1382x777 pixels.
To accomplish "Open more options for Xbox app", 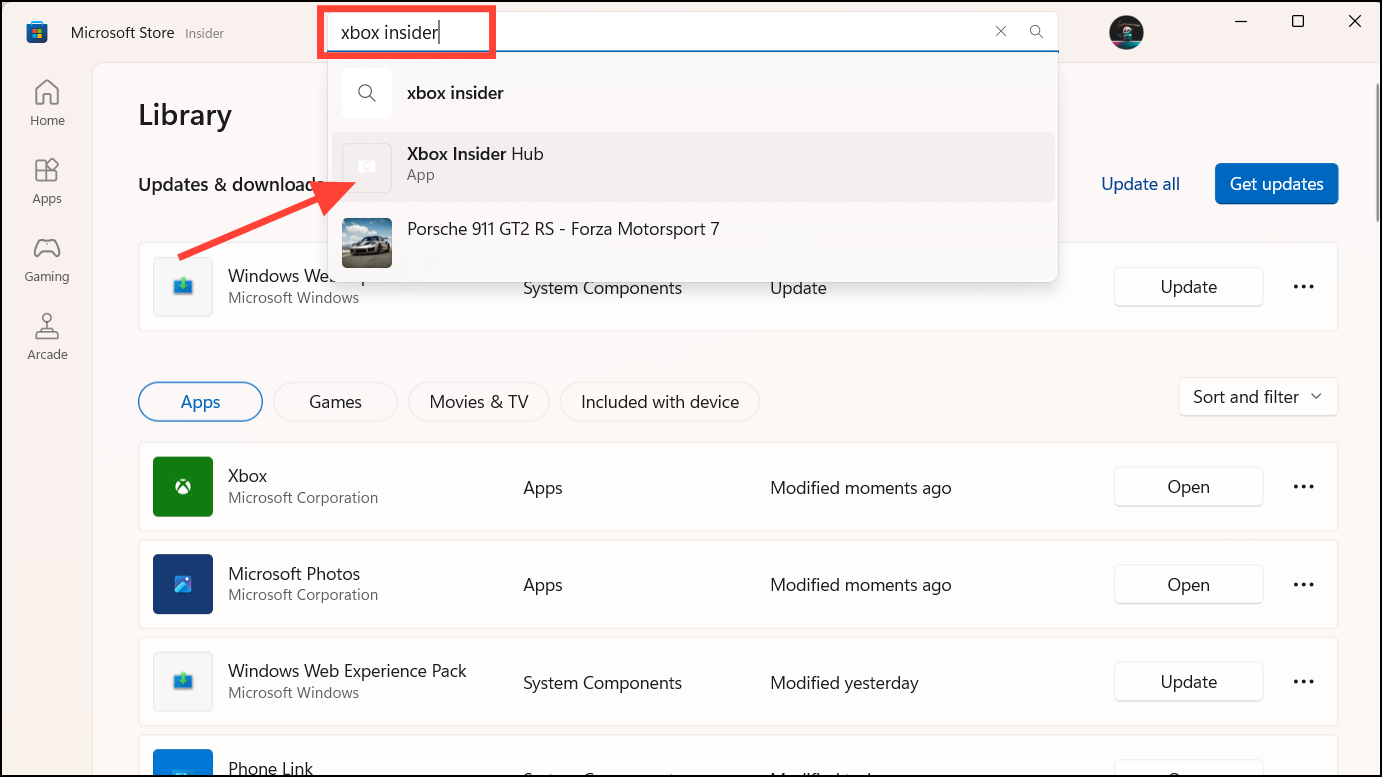I will click(x=1303, y=487).
